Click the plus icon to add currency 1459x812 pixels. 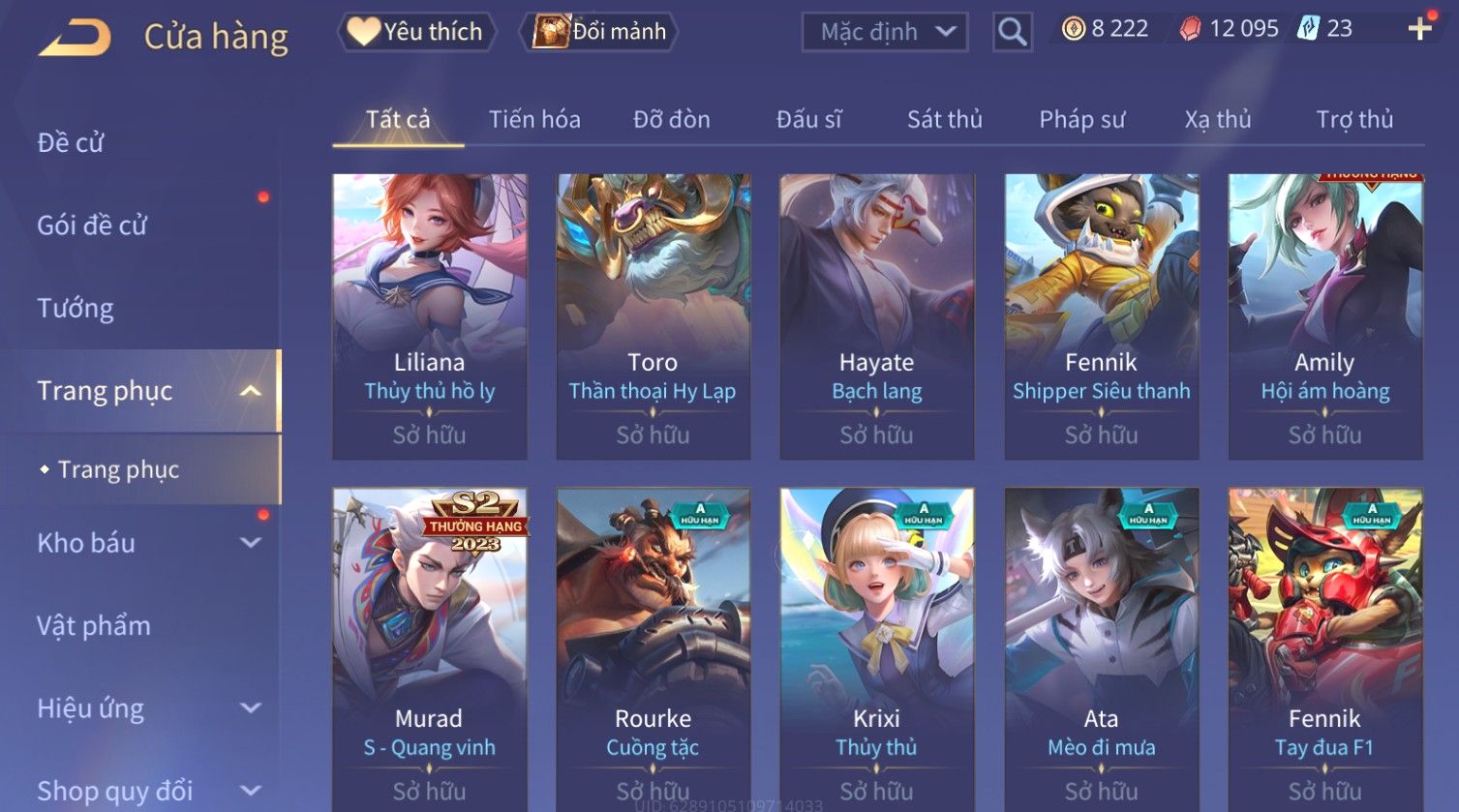[1419, 29]
